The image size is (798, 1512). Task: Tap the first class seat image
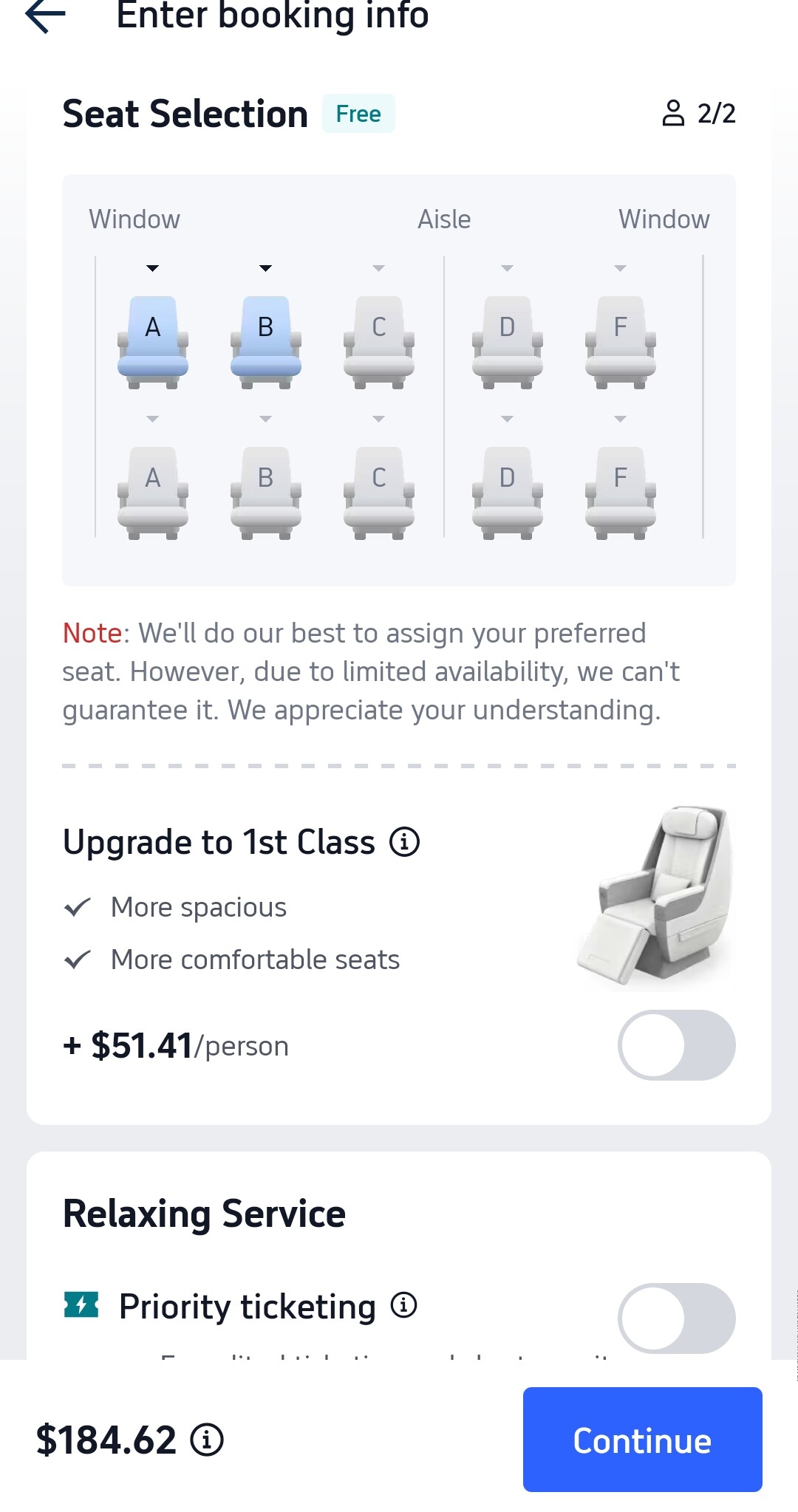pyautogui.click(x=656, y=895)
